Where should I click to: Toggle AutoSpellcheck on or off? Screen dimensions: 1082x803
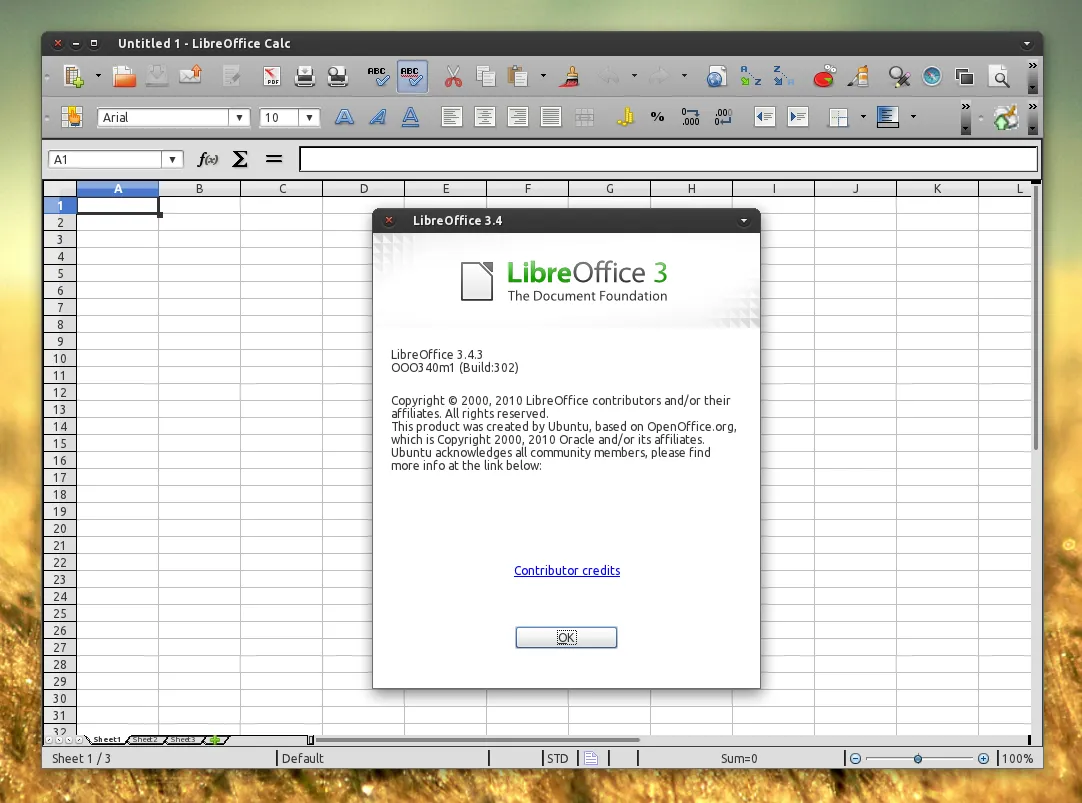pos(411,76)
